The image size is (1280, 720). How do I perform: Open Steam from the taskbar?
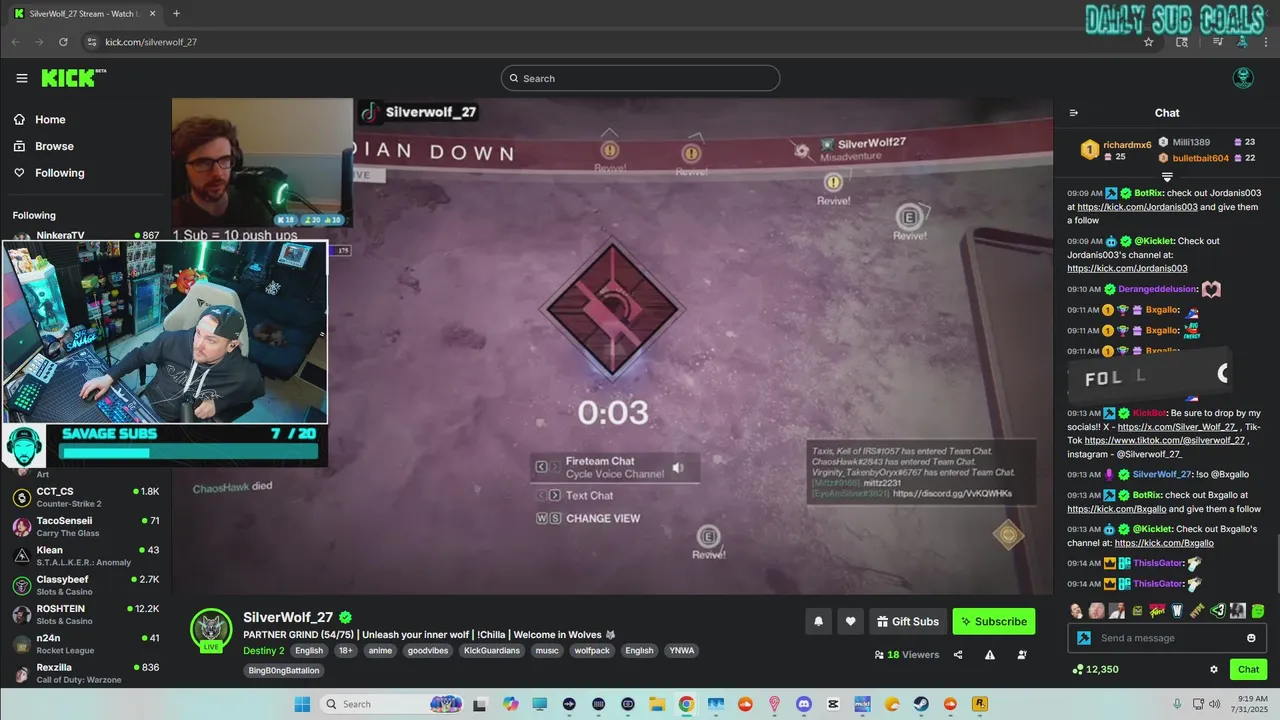coord(921,704)
